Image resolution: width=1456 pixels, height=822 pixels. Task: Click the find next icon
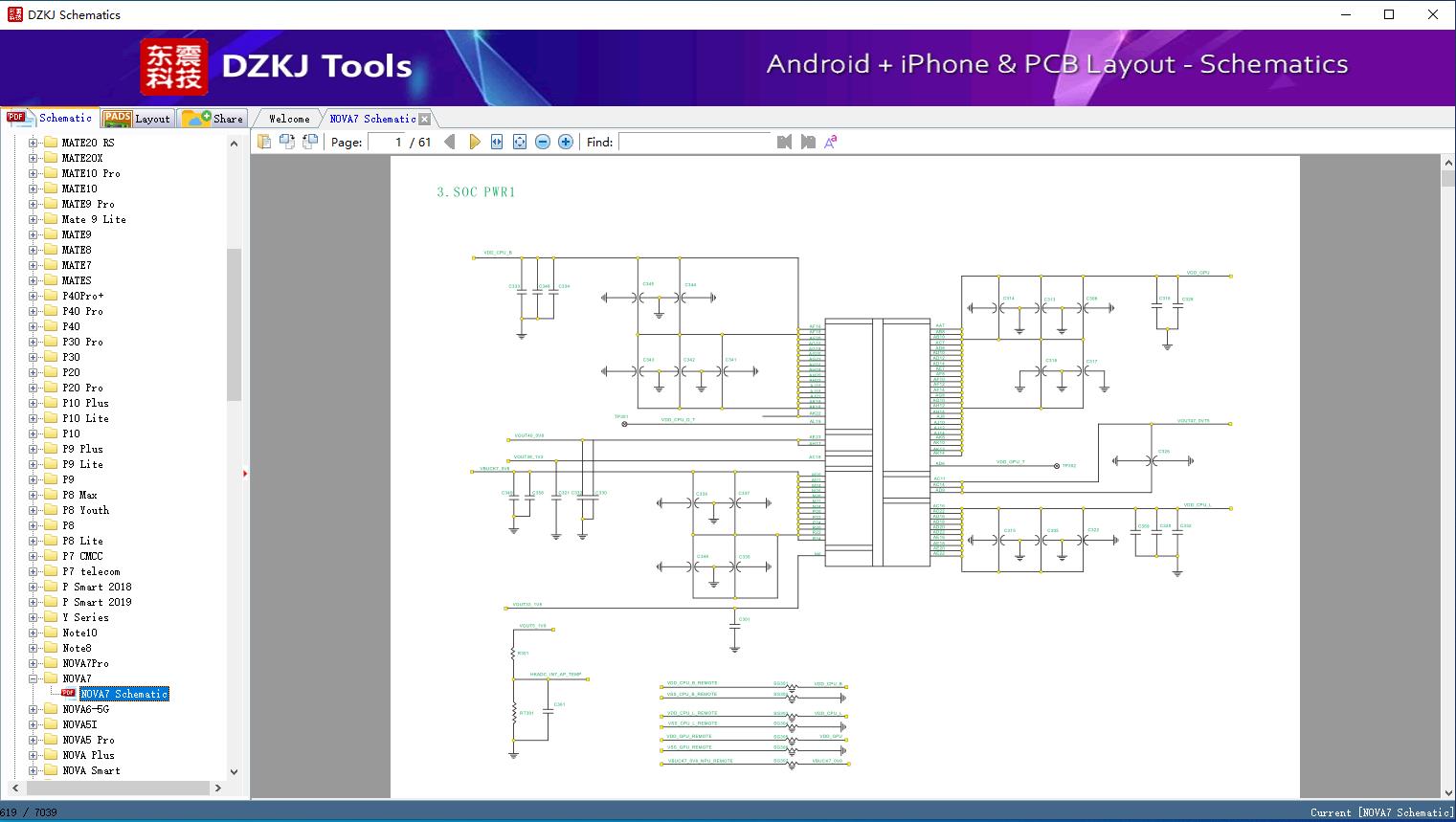point(808,142)
